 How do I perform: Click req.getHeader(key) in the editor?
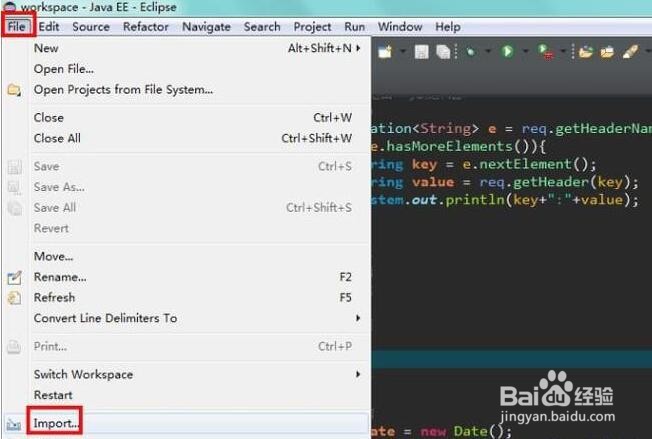click(555, 183)
